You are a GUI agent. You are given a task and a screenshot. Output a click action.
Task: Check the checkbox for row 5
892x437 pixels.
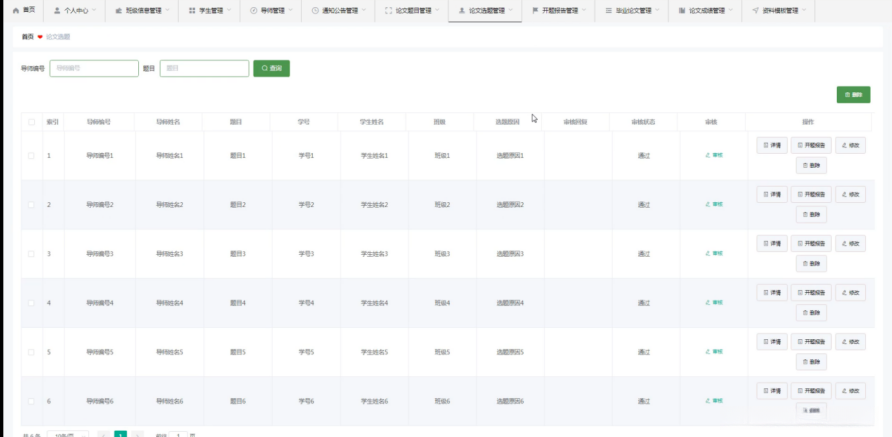[31, 352]
